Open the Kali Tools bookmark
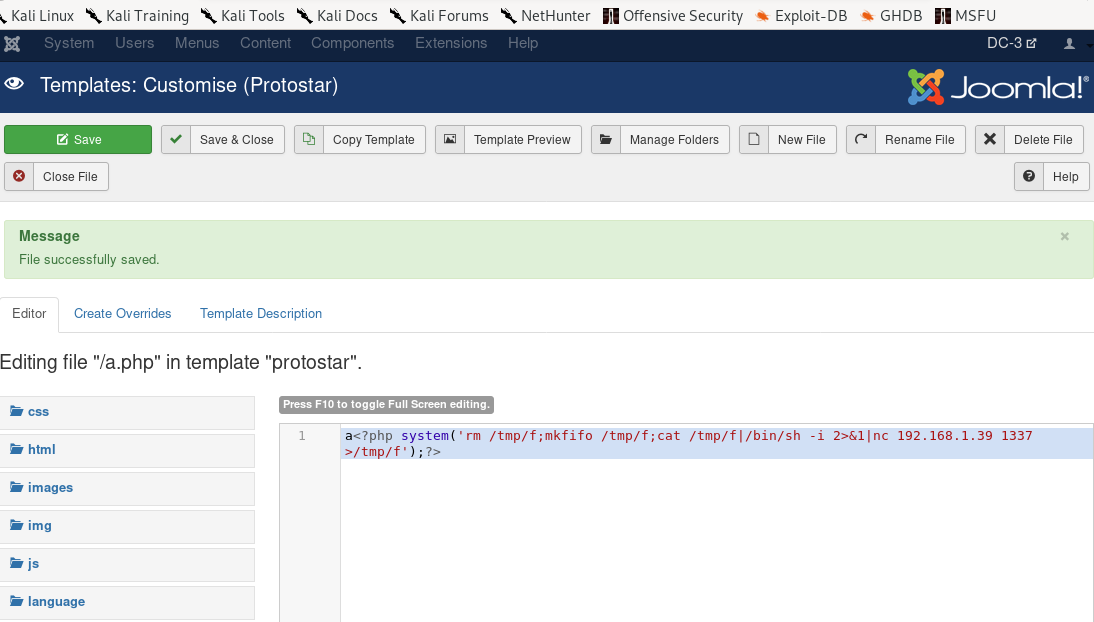Image resolution: width=1094 pixels, height=622 pixels. (243, 15)
